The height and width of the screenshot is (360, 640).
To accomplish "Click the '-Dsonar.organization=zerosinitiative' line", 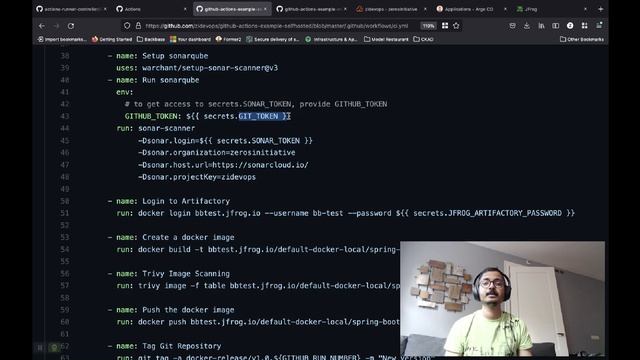I will click(217, 153).
